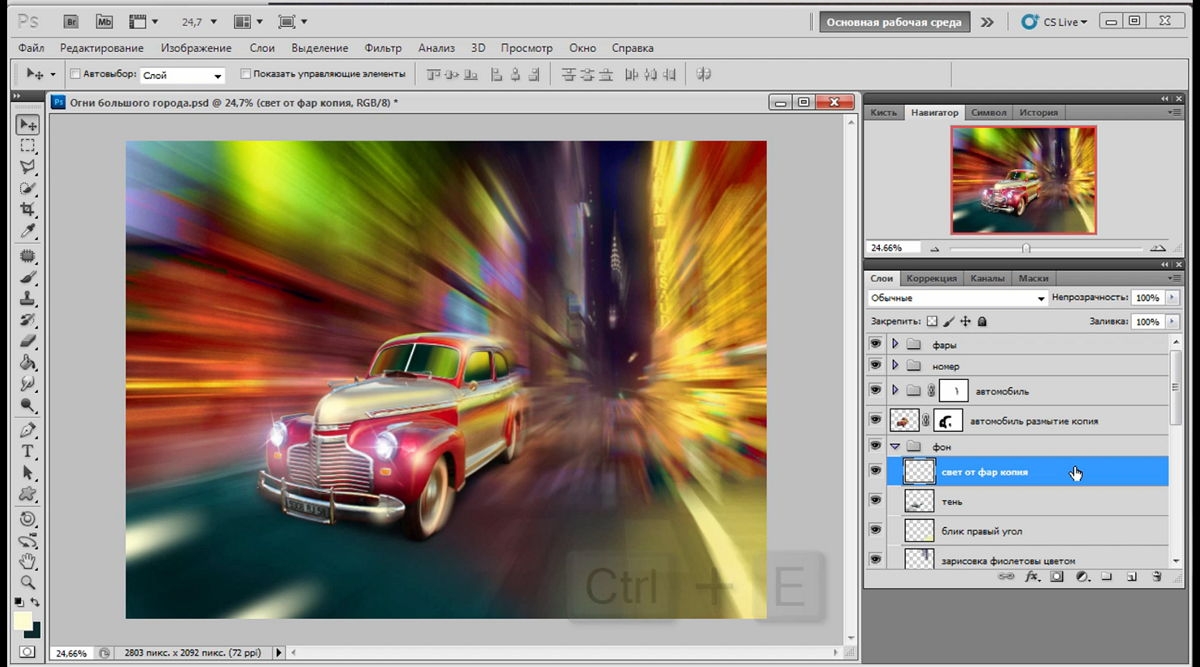Create a new layer group folder icon
This screenshot has width=1200, height=667.
pos(1107,577)
